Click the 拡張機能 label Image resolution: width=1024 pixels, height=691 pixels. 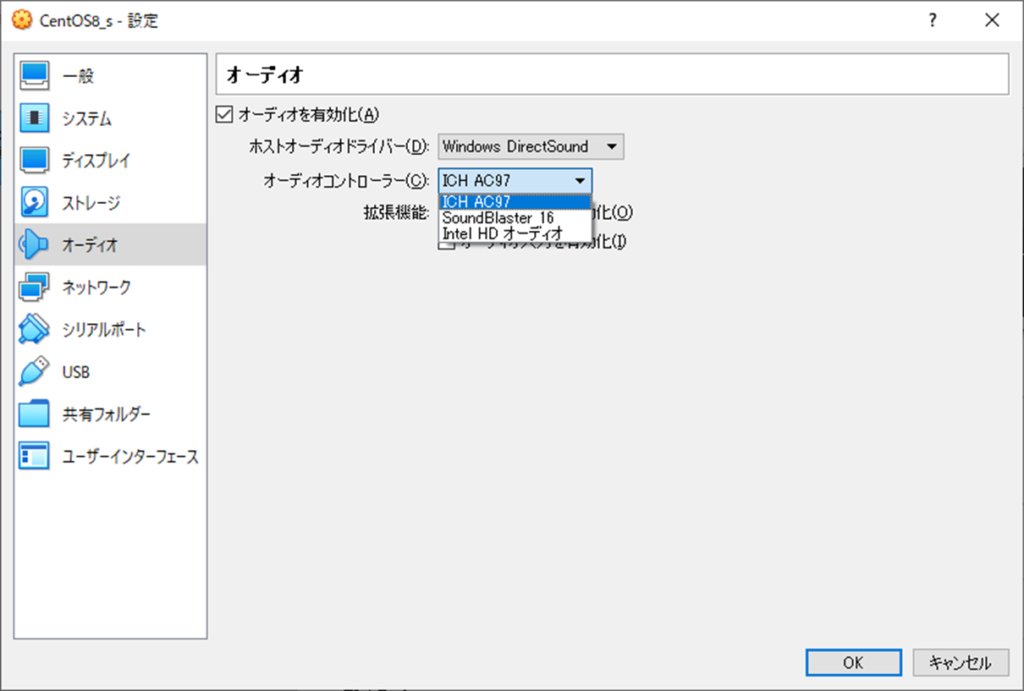pos(396,212)
